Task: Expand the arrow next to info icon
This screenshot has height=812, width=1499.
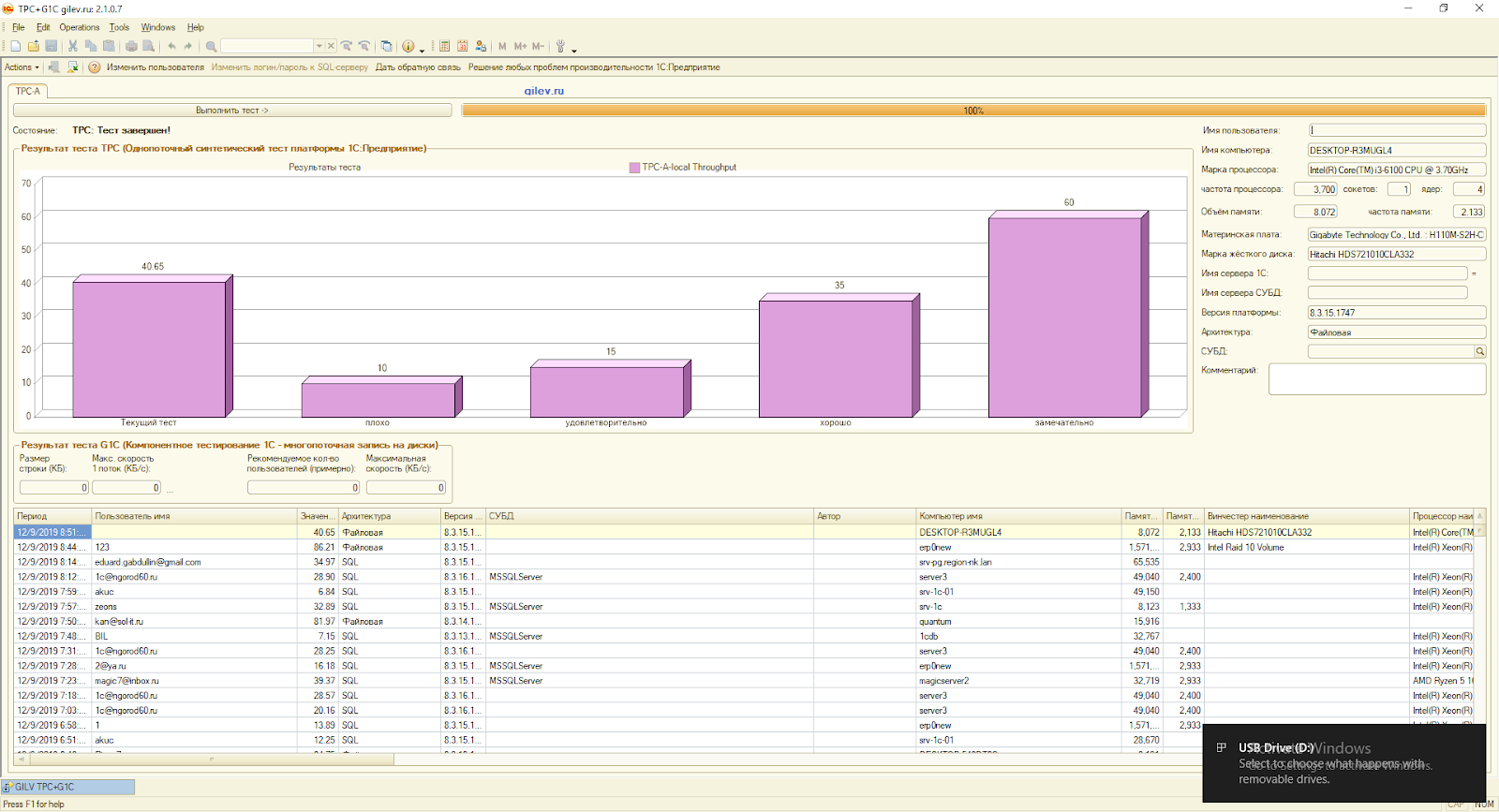Action: pos(422,50)
